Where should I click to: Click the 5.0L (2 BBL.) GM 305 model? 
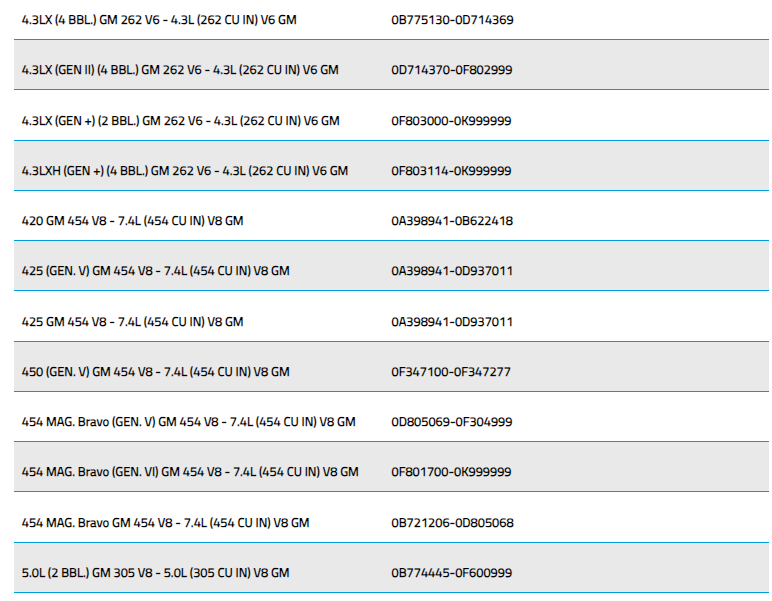tap(155, 573)
